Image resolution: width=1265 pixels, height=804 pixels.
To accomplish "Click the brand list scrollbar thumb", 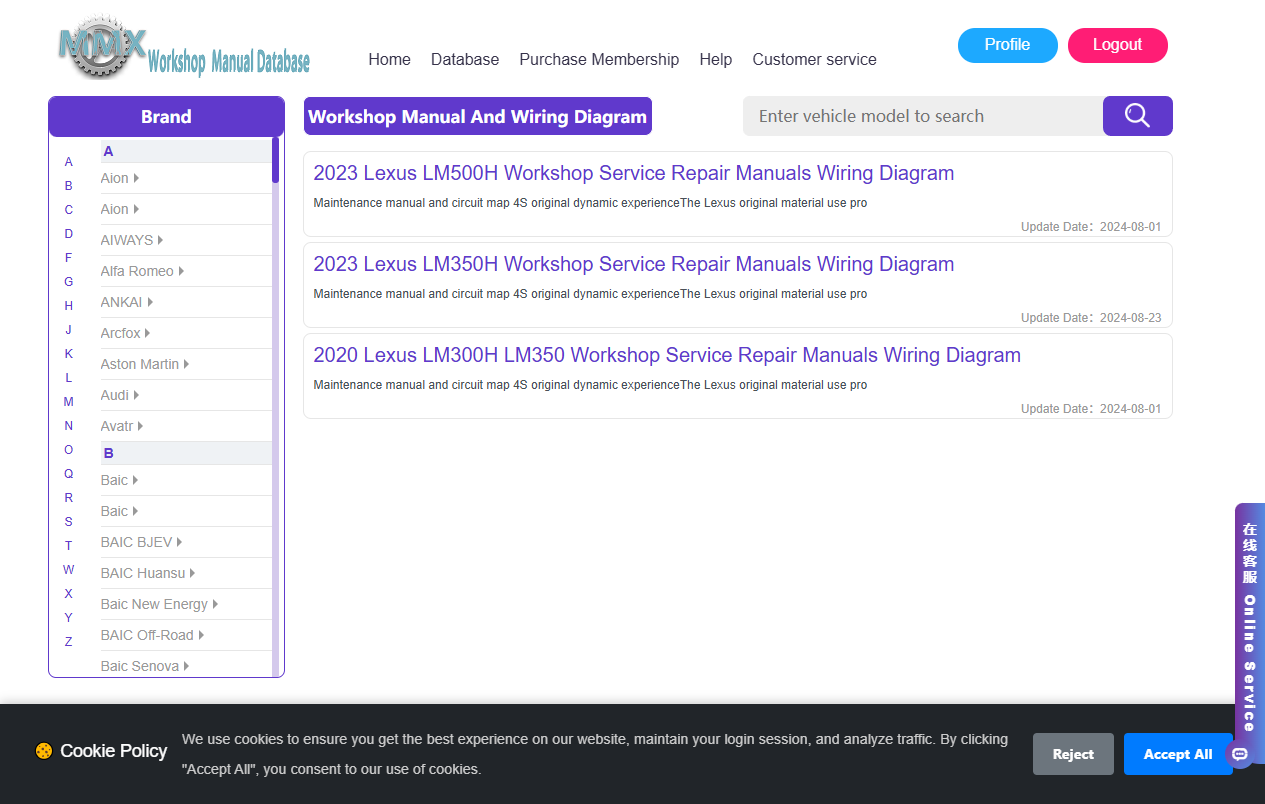I will (275, 160).
